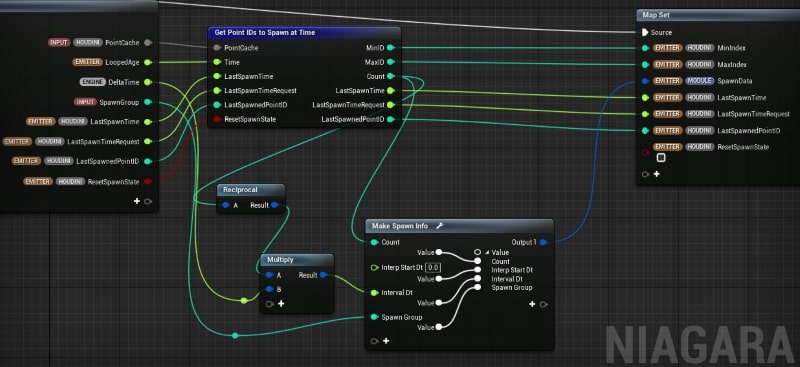Click the EMITTER badge beside LoopedAge

point(88,62)
